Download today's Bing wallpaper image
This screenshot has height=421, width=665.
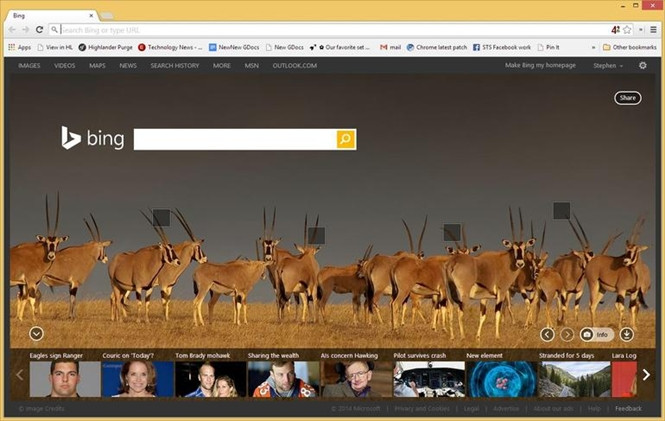click(x=627, y=334)
